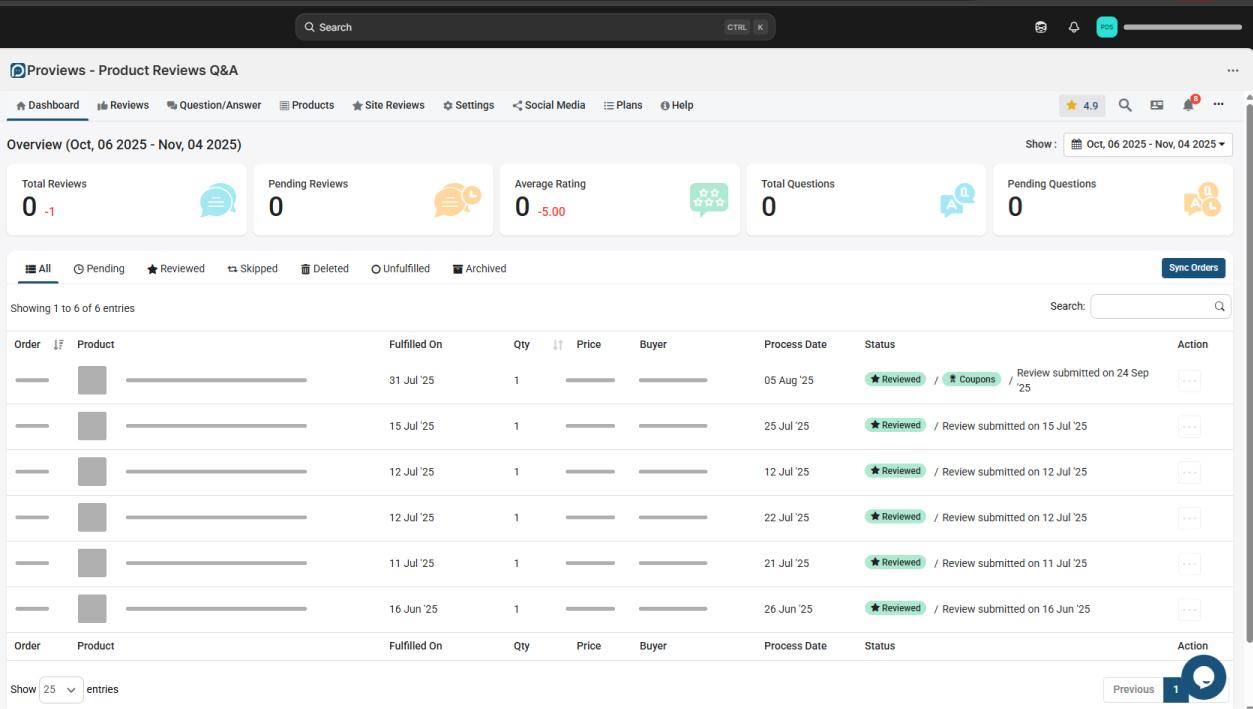
Task: Click the search icon in table search box
Action: pos(1219,307)
